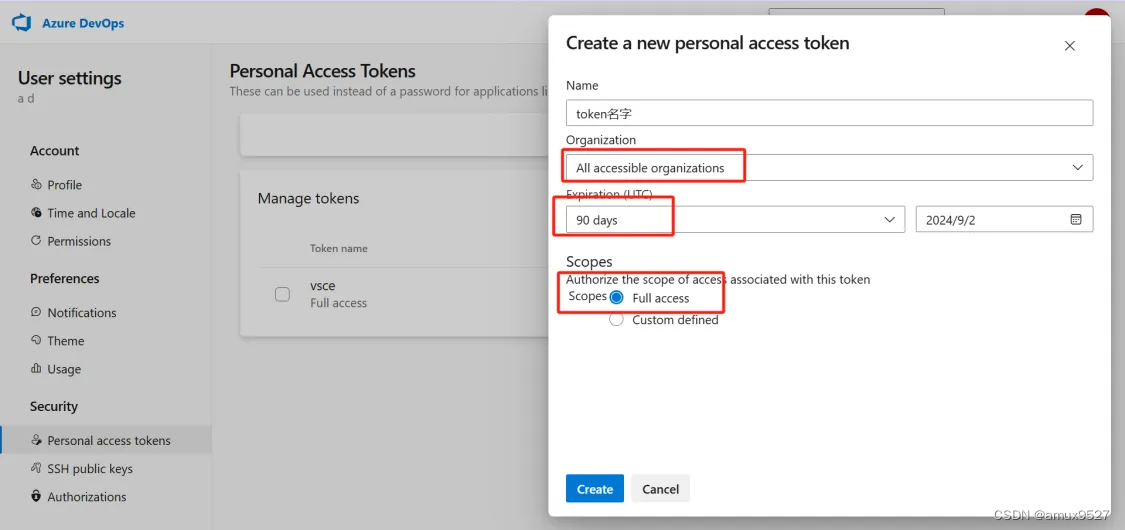Click the Full access text under vsce
This screenshot has width=1125, height=530.
[339, 303]
